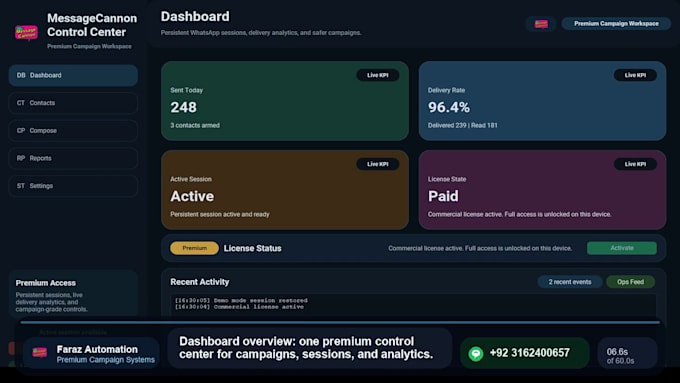
Task: Click the blue video progress bar
Action: pos(340,323)
